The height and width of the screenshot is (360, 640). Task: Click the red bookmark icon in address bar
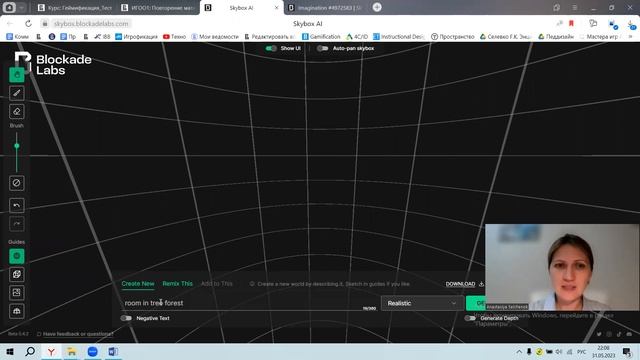571,24
